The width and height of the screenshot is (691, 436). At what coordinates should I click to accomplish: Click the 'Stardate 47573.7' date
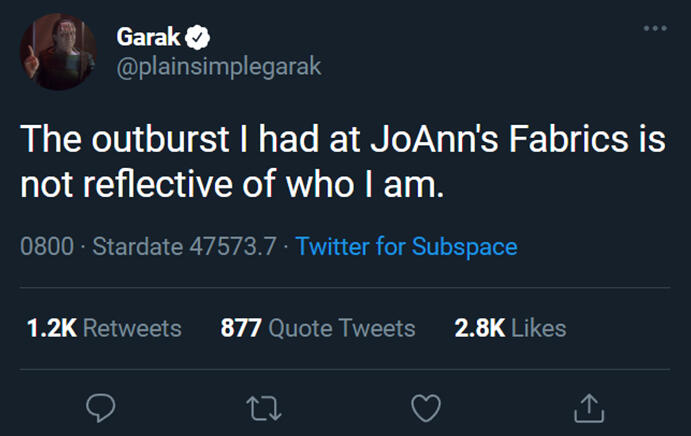(x=183, y=246)
